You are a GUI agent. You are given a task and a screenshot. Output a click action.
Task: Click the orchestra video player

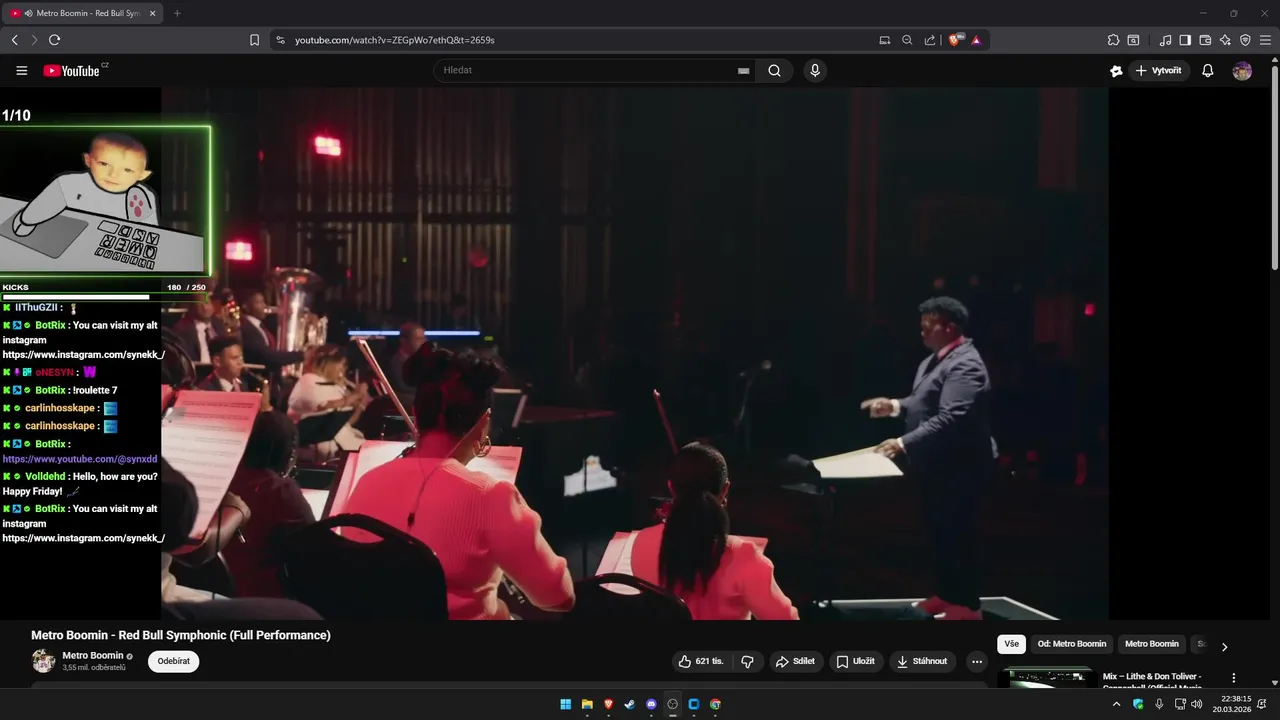634,353
